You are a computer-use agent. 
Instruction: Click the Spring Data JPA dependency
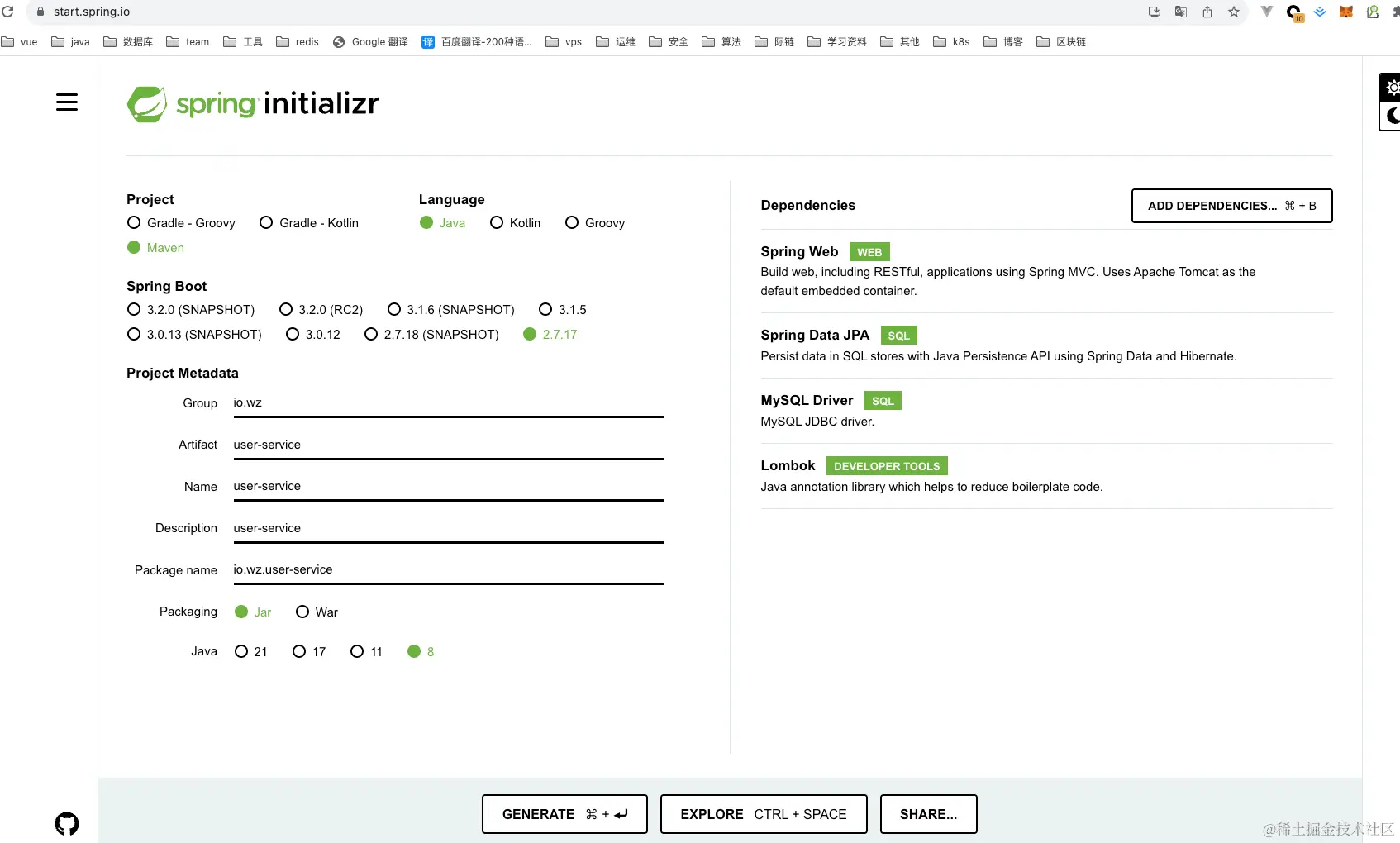click(x=1046, y=345)
